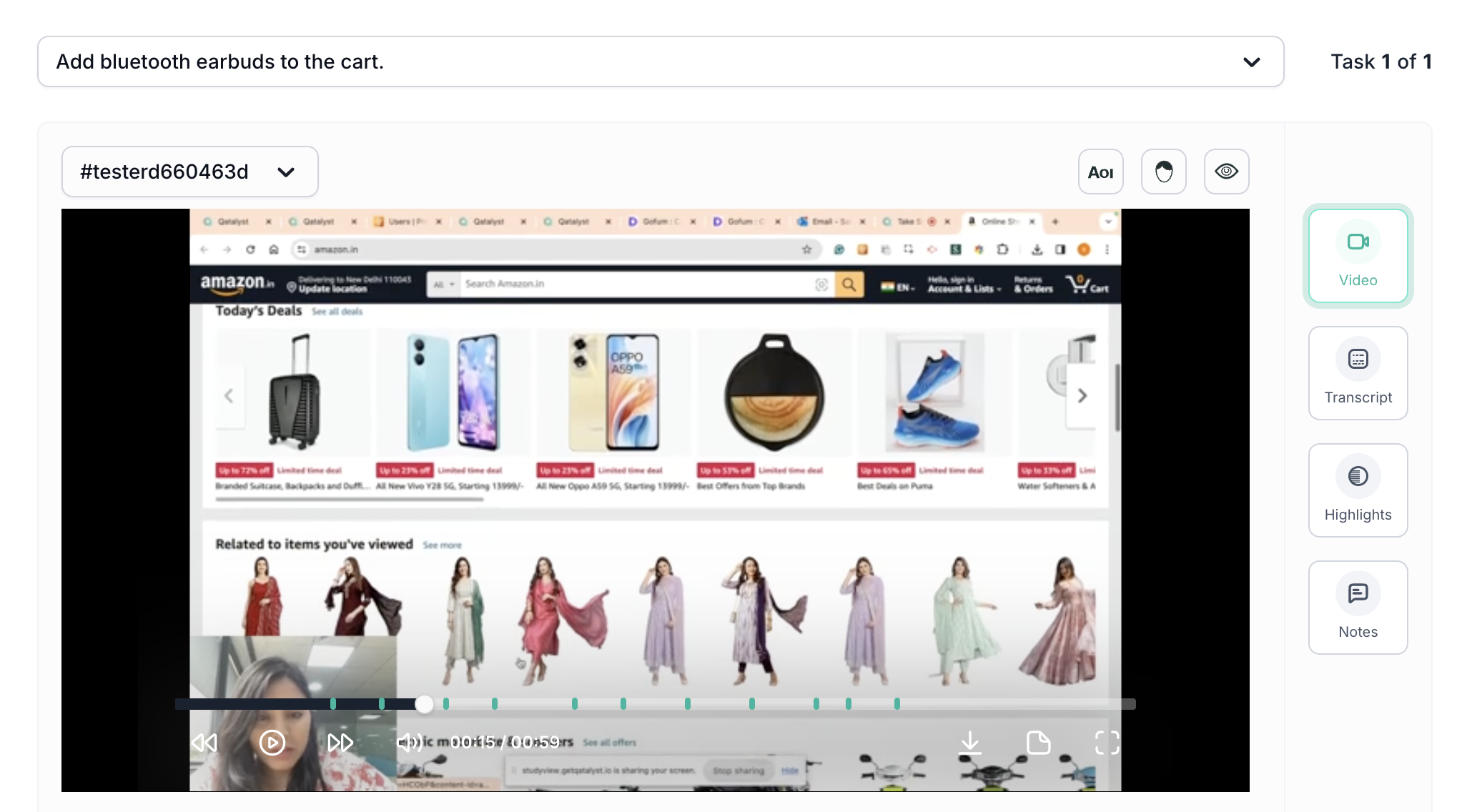The height and width of the screenshot is (812, 1457).
Task: Click See more for related items
Action: 442,545
